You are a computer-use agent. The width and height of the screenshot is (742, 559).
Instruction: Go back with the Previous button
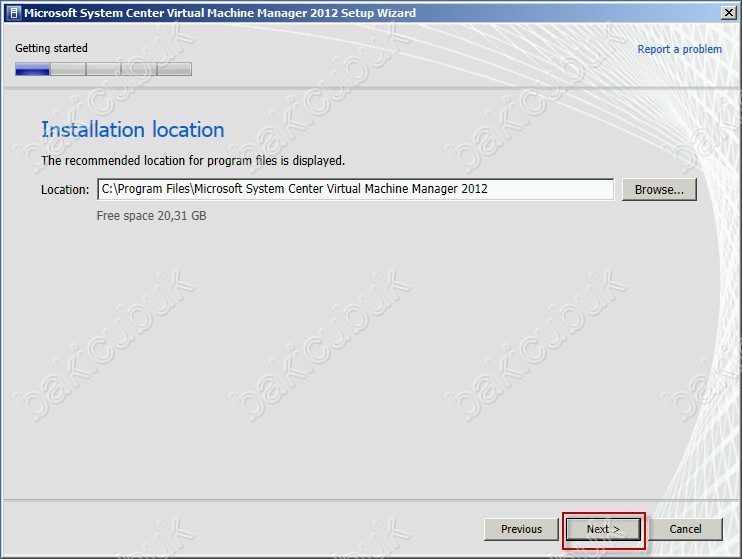[521, 529]
